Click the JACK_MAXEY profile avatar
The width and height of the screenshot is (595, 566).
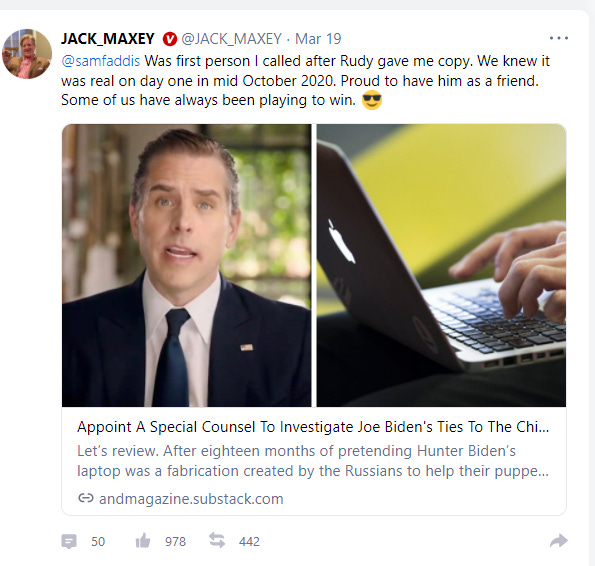pyautogui.click(x=27, y=53)
